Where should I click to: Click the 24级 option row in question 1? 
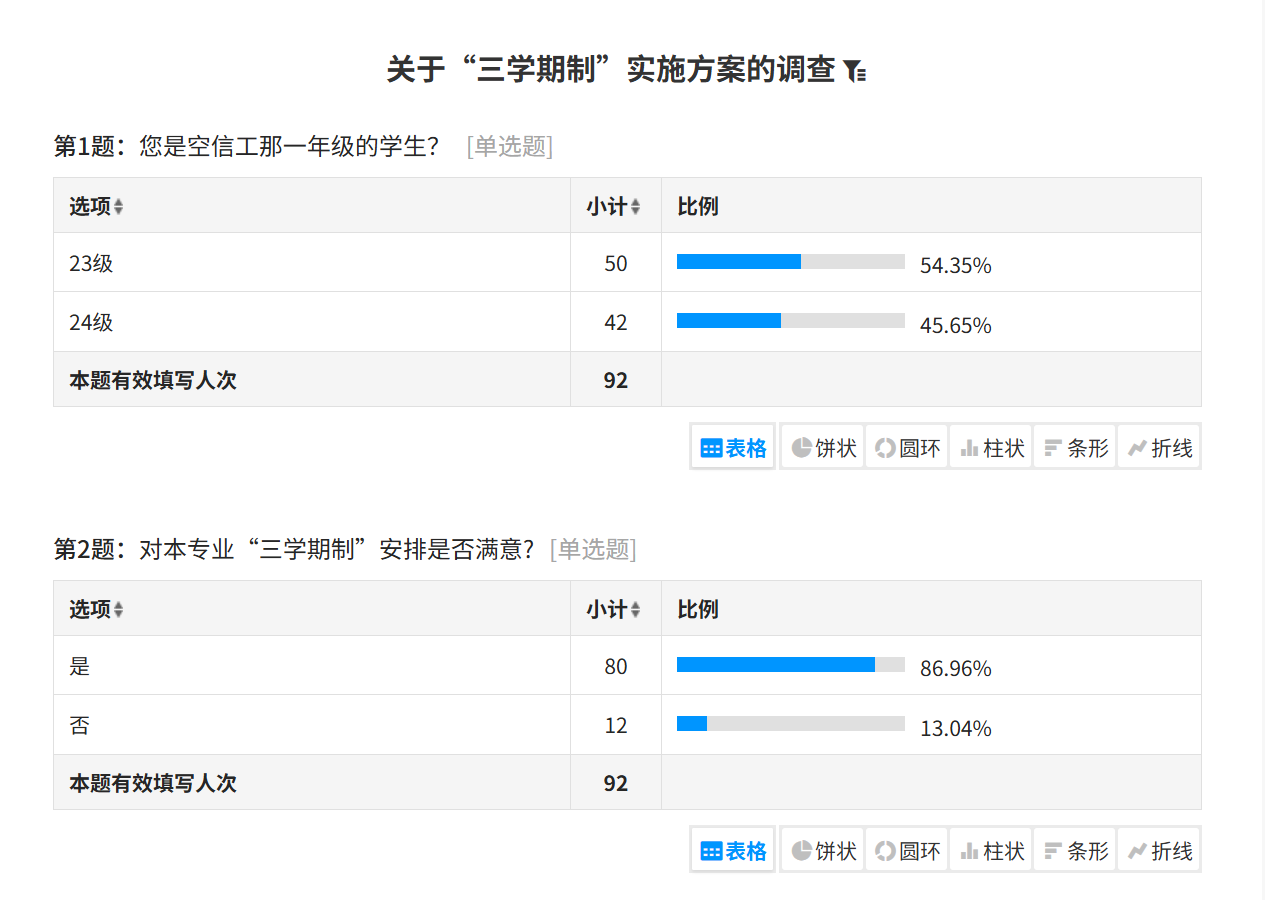(x=627, y=322)
